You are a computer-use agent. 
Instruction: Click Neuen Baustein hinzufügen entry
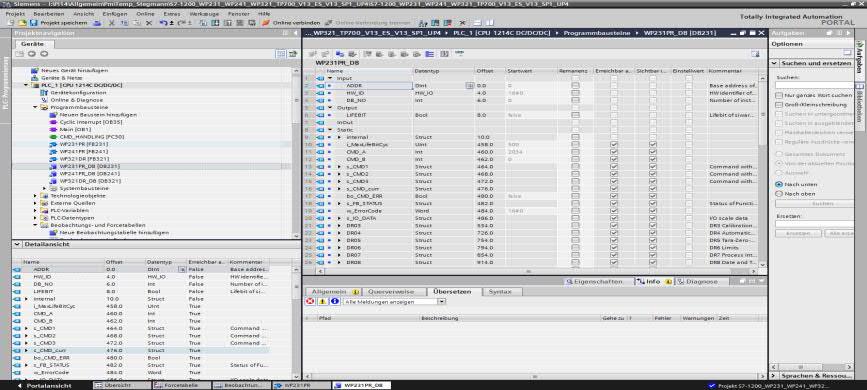click(98, 115)
